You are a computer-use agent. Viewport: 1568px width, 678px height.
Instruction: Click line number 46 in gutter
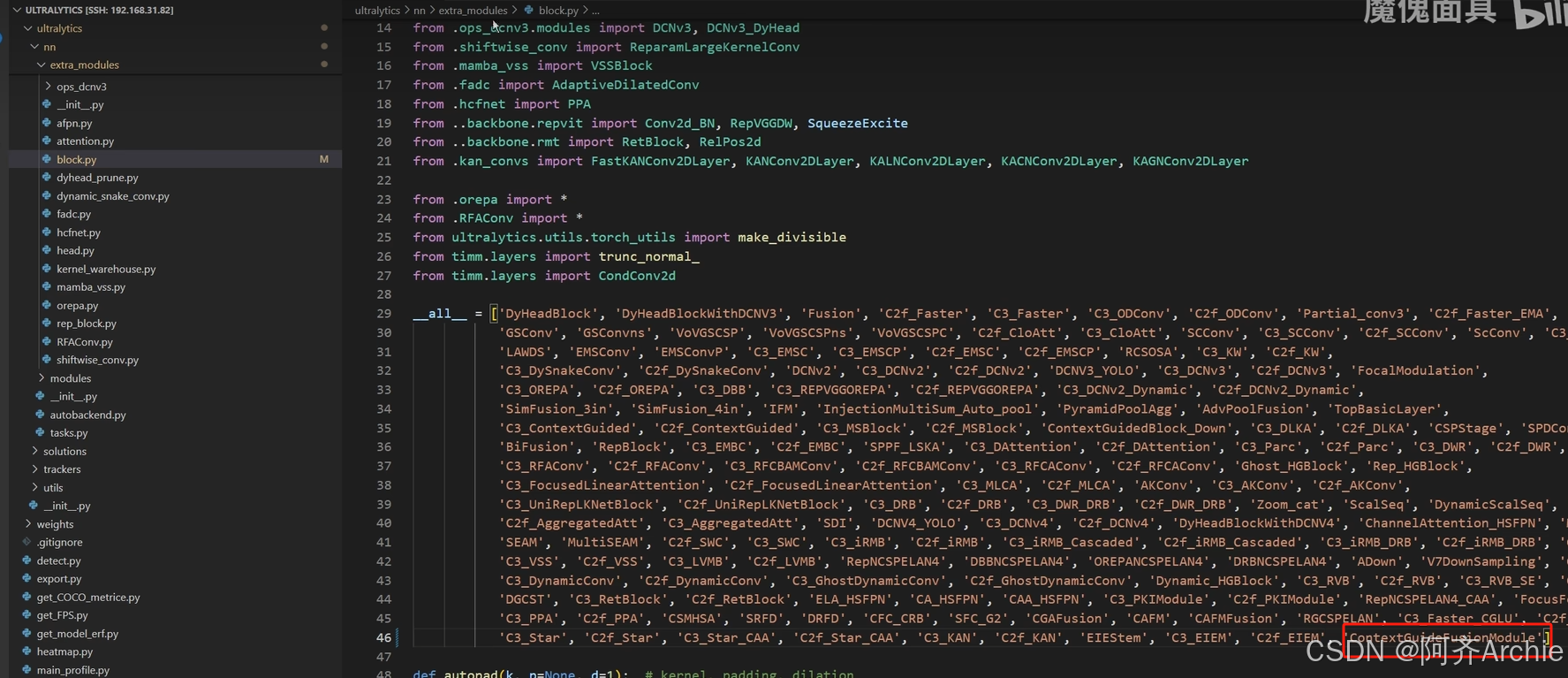[383, 637]
